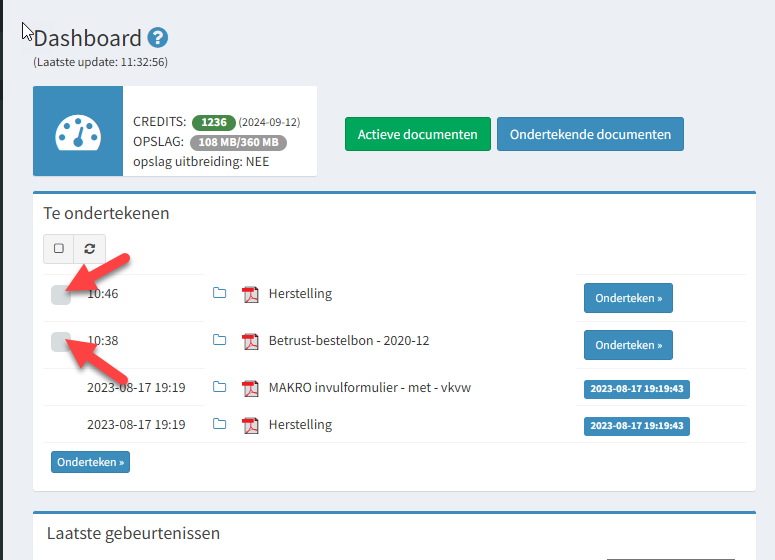The width and height of the screenshot is (775, 560).
Task: Click Onderteken button for Betrust-bestelbon
Action: 628,345
